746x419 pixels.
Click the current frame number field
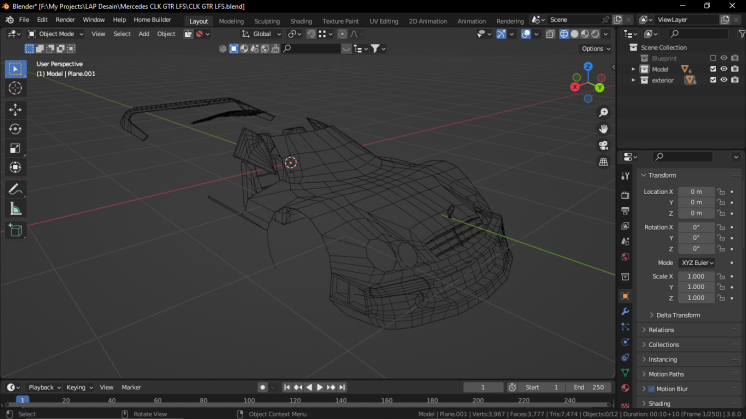(483, 387)
